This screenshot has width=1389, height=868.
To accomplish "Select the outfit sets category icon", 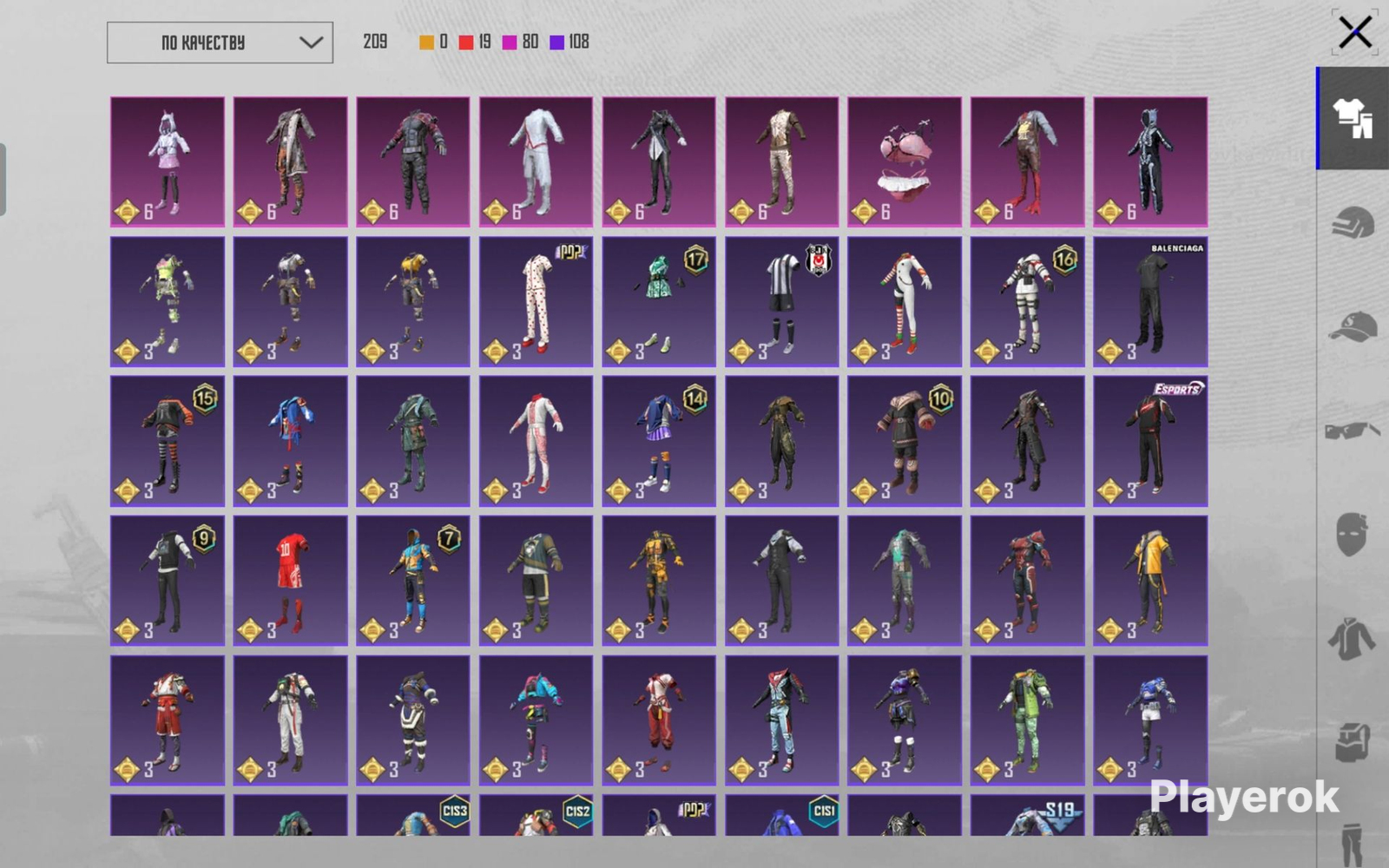I will coord(1353,118).
